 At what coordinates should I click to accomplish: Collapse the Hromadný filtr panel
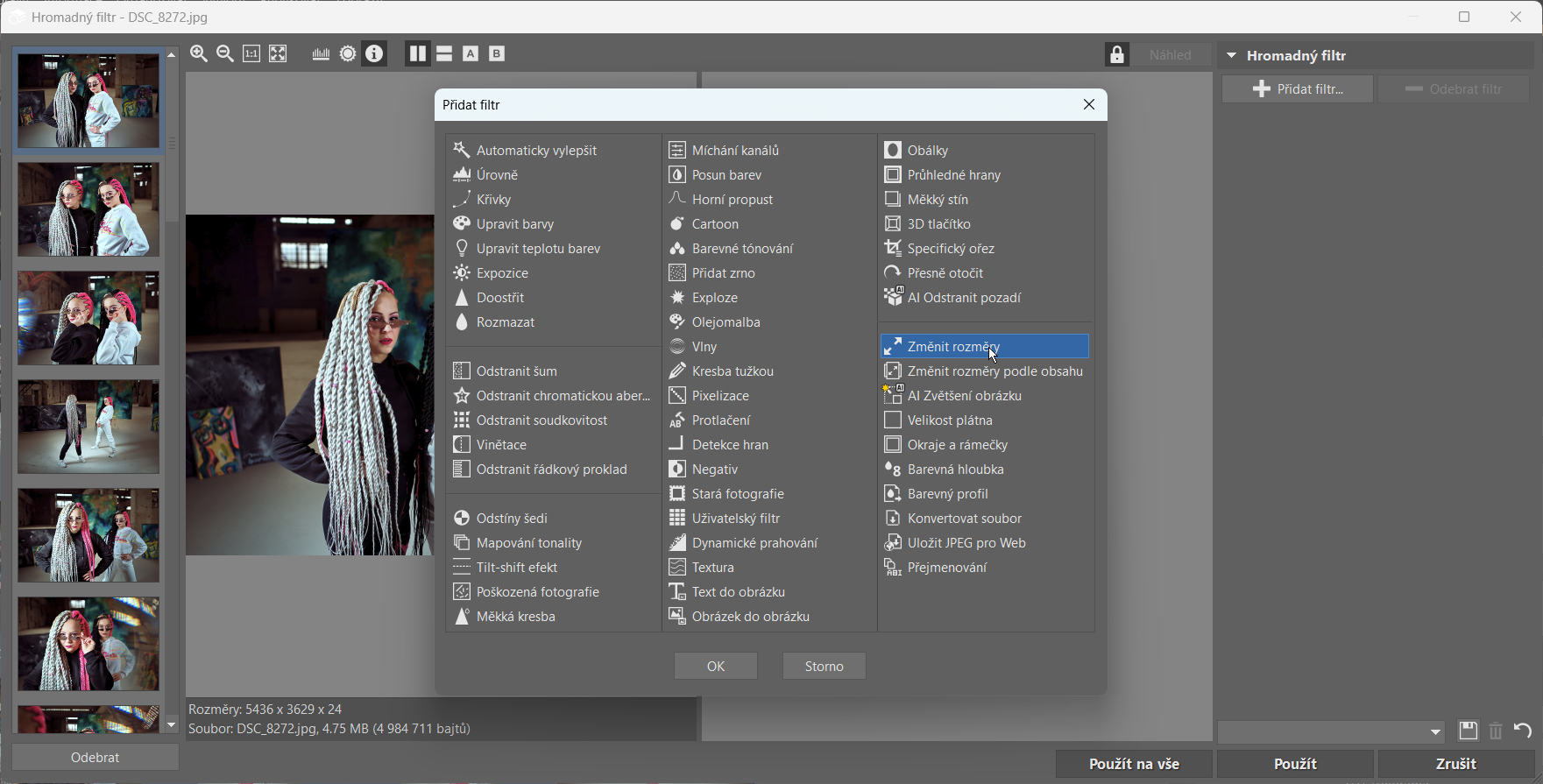click(x=1231, y=55)
